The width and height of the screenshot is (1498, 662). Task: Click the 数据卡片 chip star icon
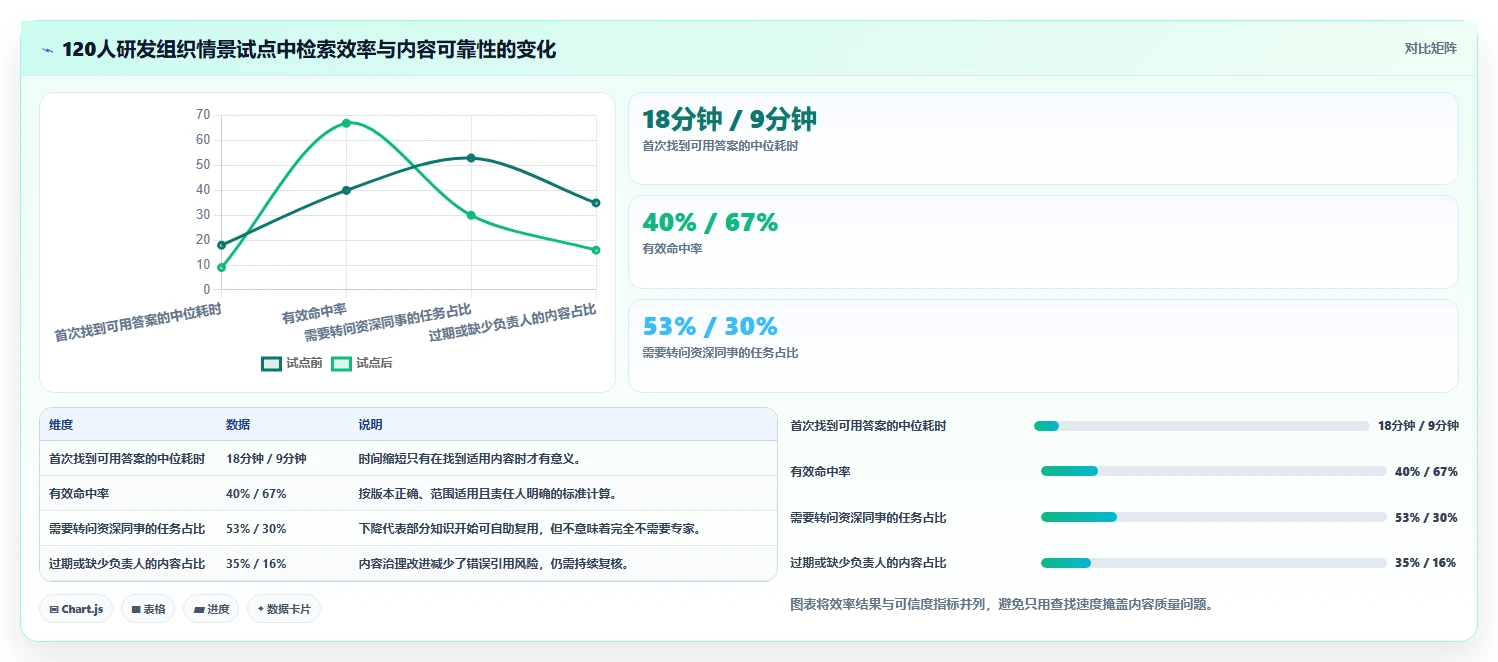[260, 609]
